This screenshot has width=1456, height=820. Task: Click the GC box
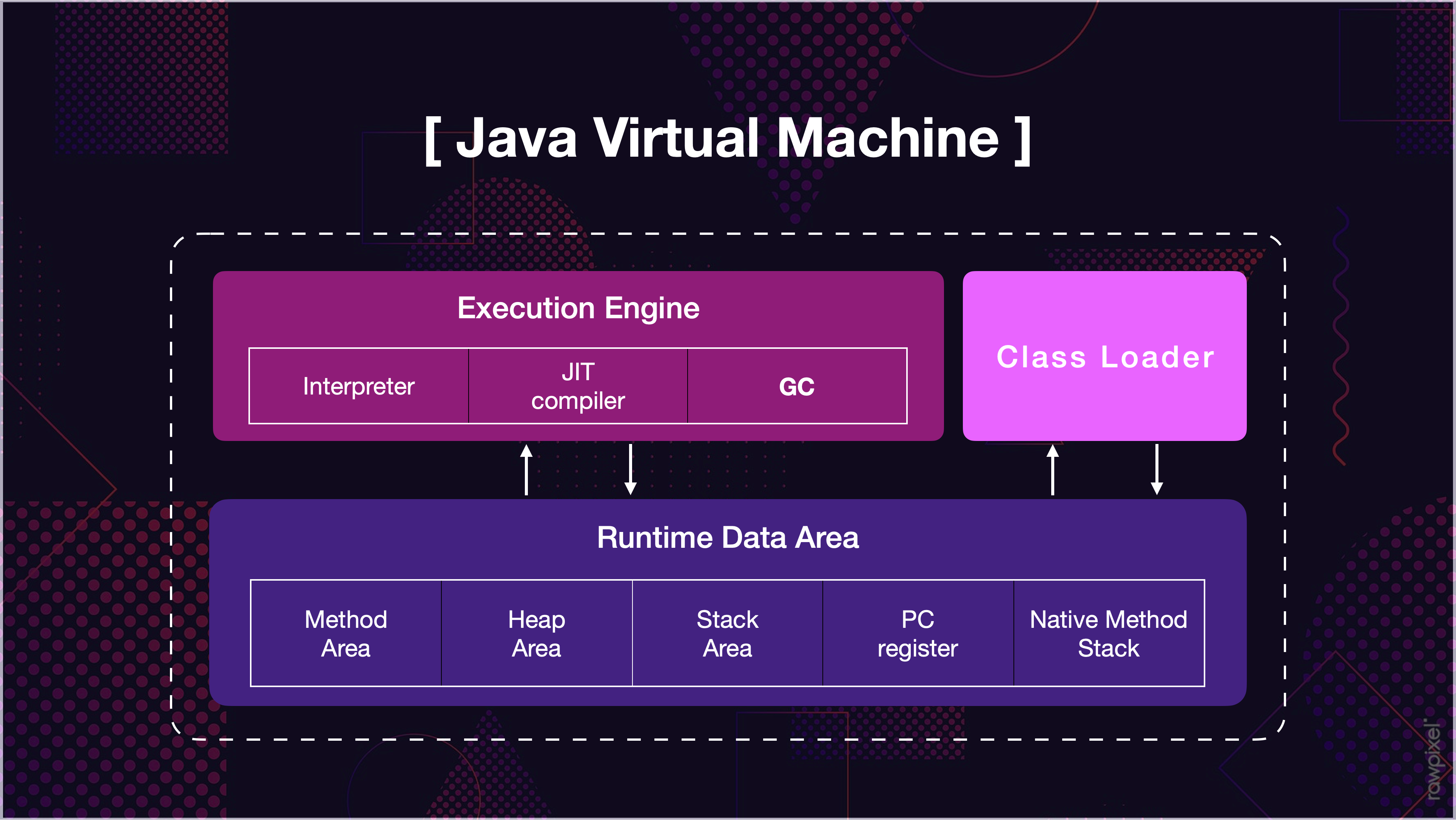(x=797, y=386)
